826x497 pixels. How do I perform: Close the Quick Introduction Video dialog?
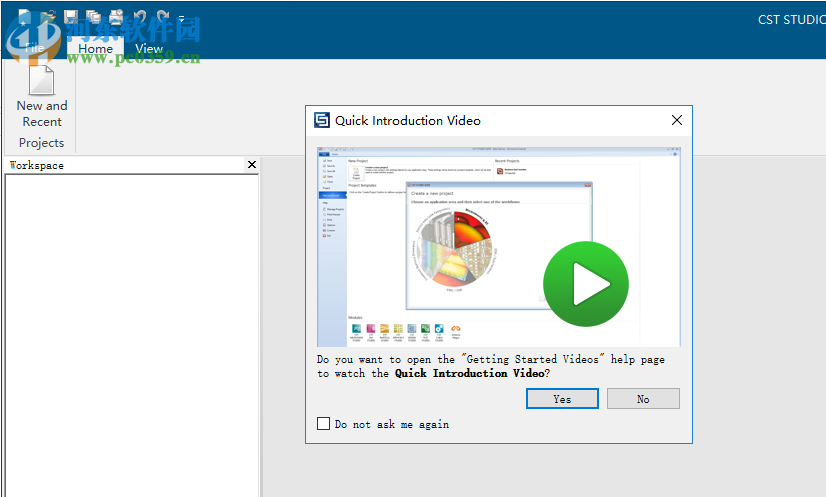pos(677,120)
